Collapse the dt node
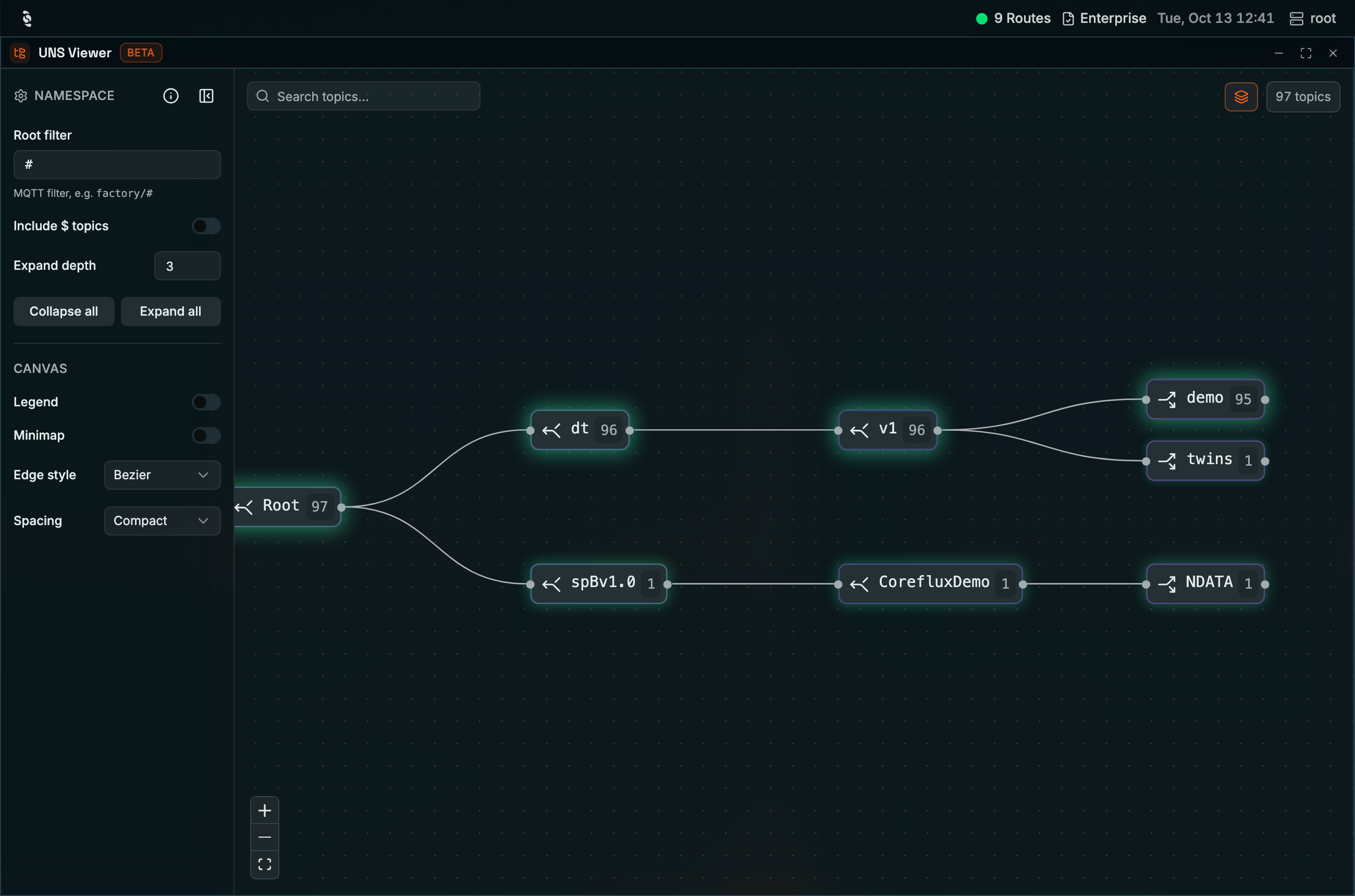1355x896 pixels. click(x=551, y=430)
